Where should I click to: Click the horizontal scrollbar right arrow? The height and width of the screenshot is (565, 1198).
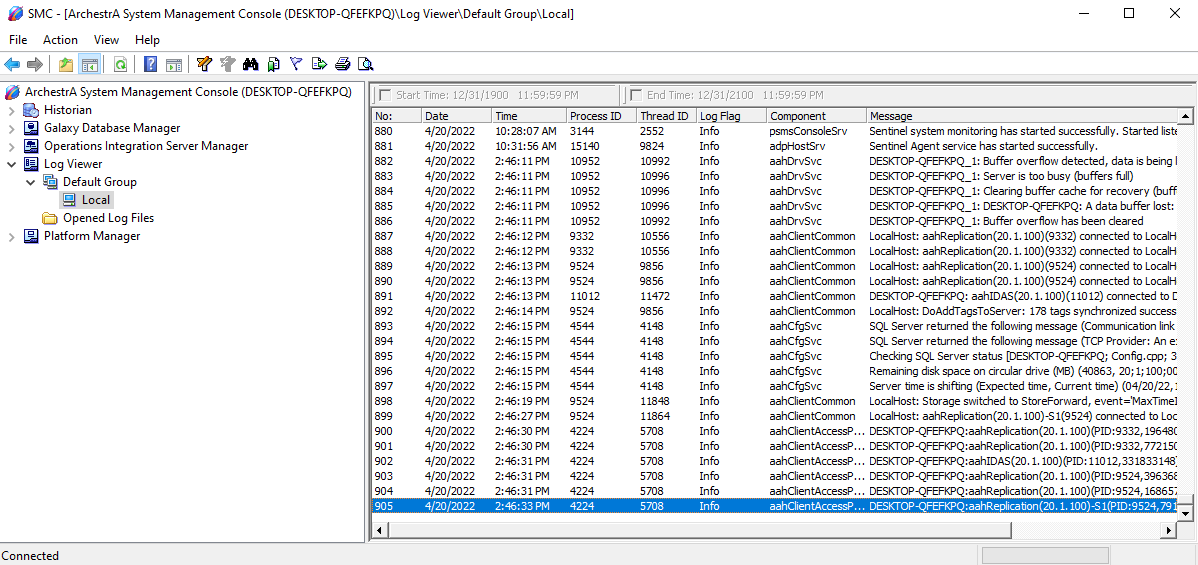[1167, 530]
